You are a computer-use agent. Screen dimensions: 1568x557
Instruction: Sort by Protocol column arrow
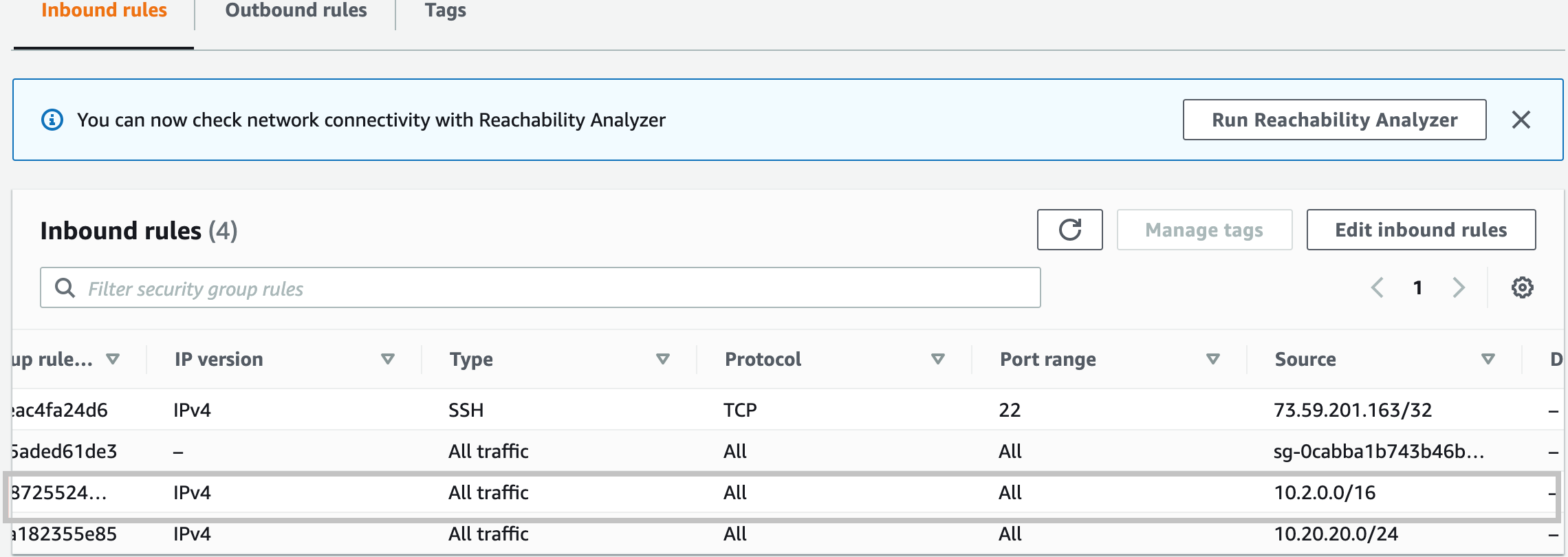tap(938, 359)
